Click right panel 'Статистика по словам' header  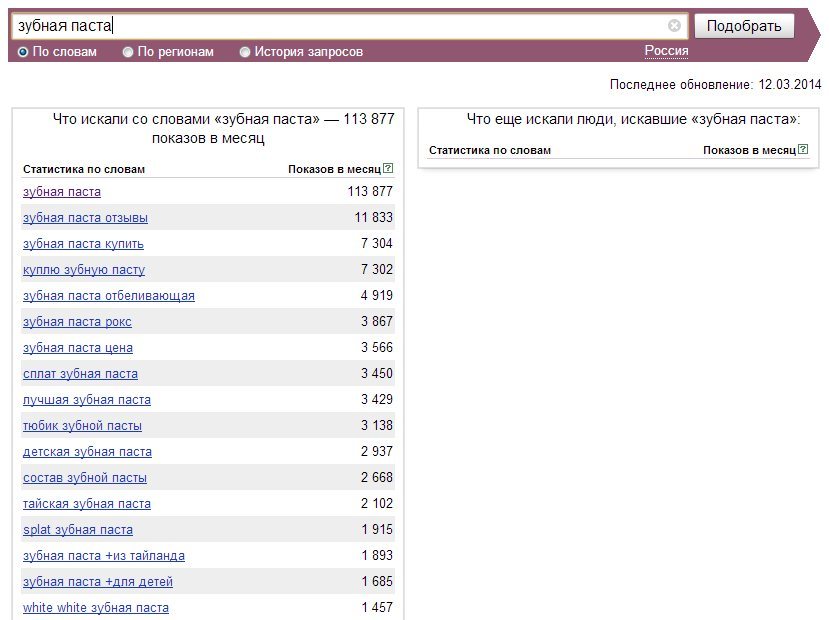490,150
